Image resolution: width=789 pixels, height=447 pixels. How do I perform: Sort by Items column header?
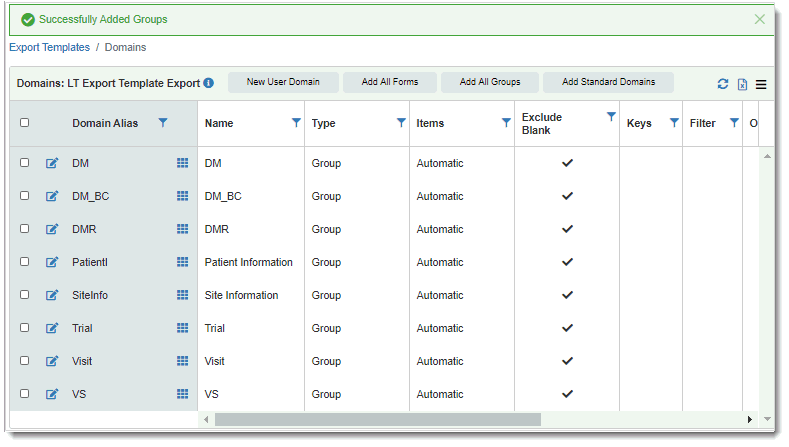coord(430,123)
